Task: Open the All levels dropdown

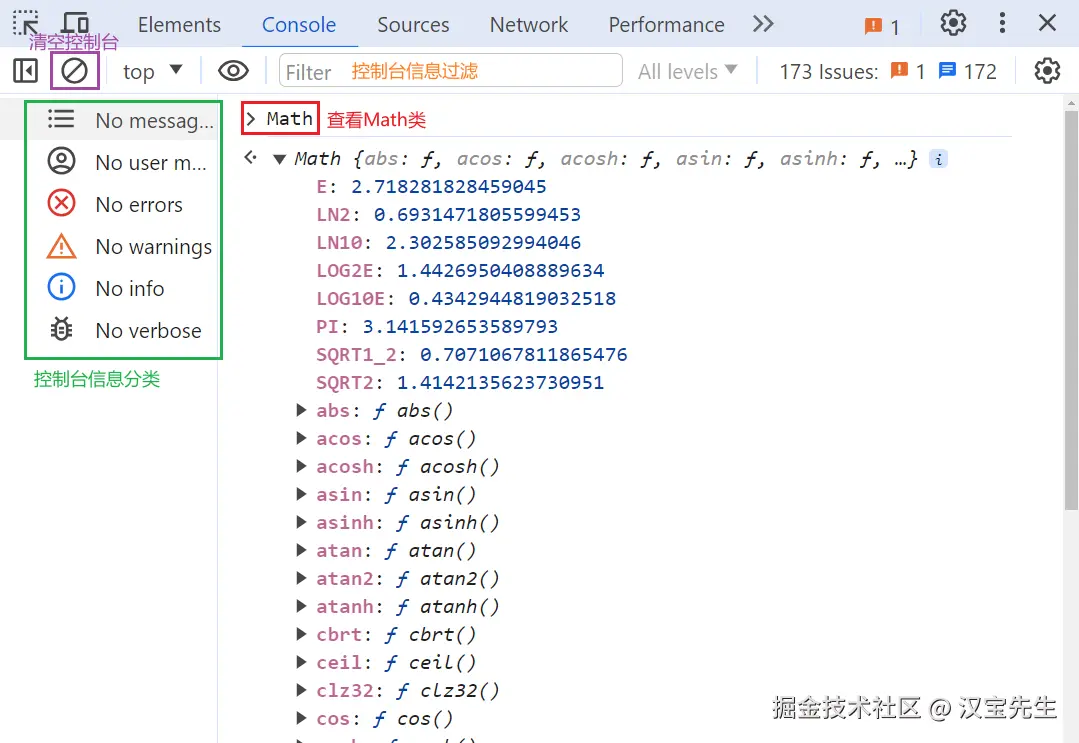Action: click(687, 71)
